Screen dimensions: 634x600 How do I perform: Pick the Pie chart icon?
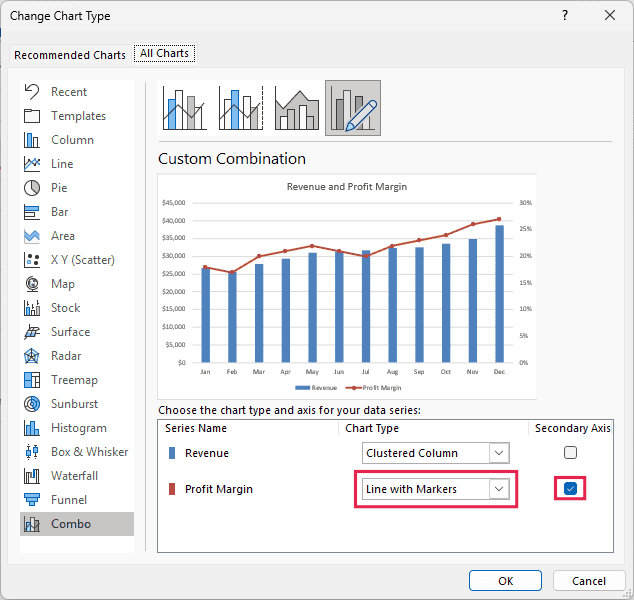32,188
